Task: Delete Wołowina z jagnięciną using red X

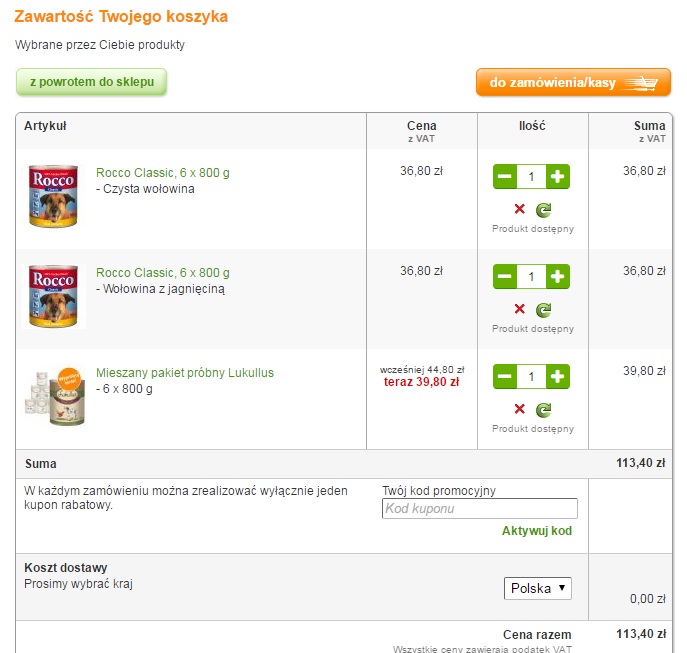Action: 520,309
